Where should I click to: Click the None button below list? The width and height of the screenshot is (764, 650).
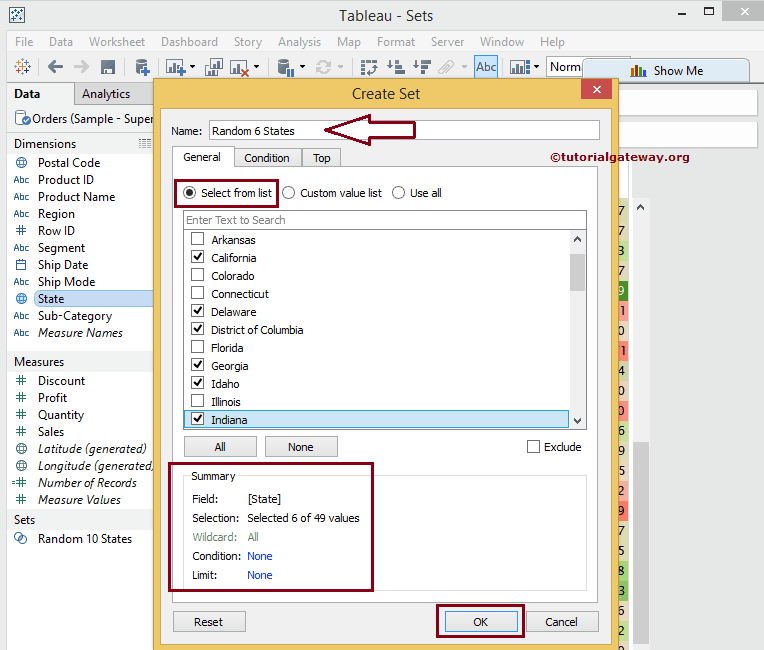click(301, 446)
